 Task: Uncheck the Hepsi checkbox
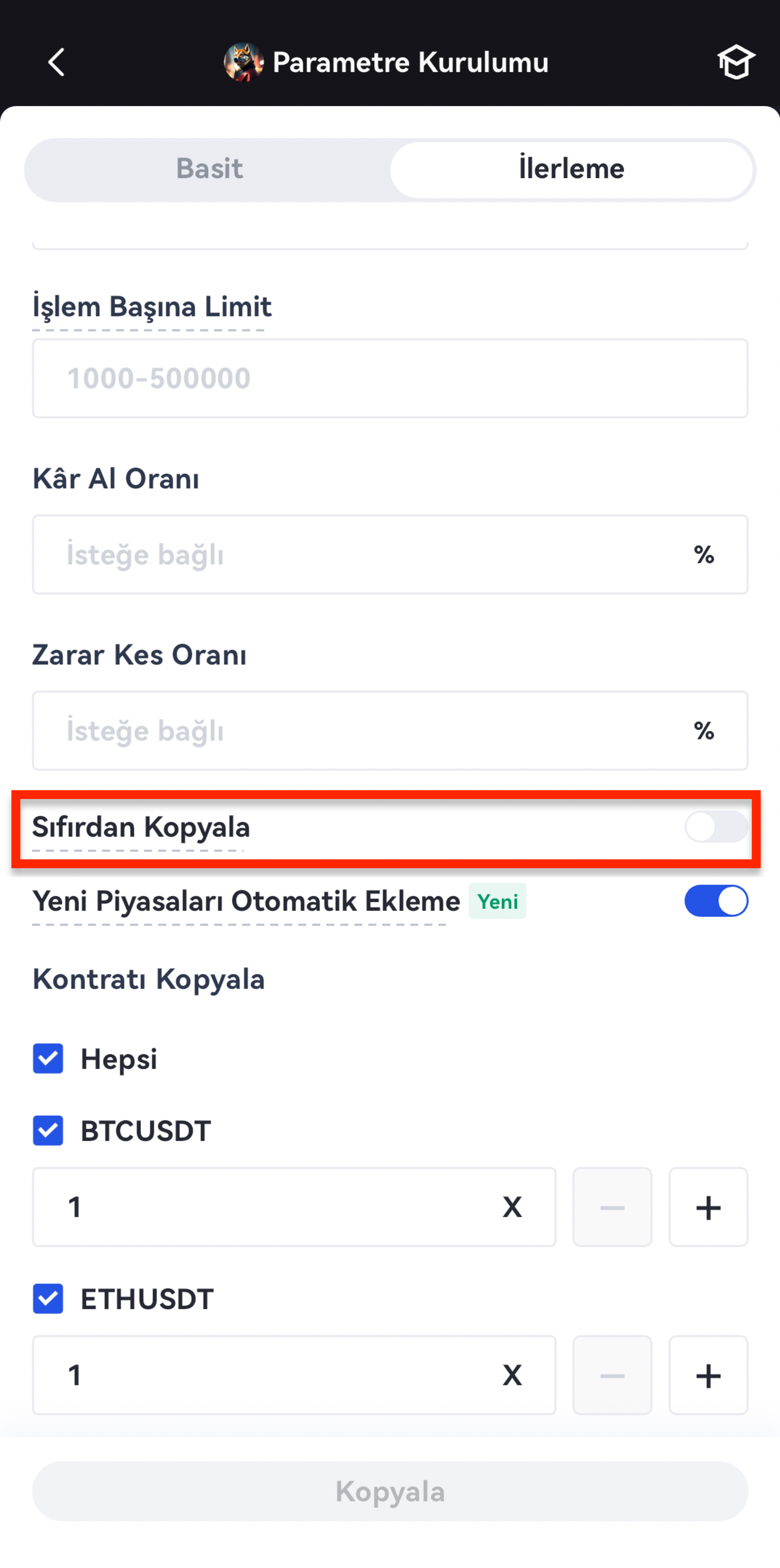48,1058
